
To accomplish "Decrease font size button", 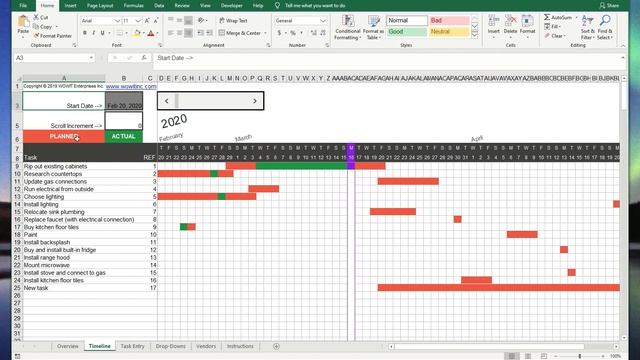I will (x=156, y=21).
